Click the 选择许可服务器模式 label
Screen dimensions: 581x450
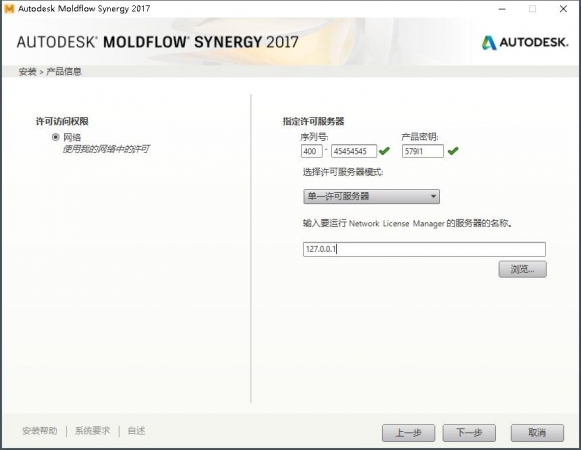click(x=343, y=172)
